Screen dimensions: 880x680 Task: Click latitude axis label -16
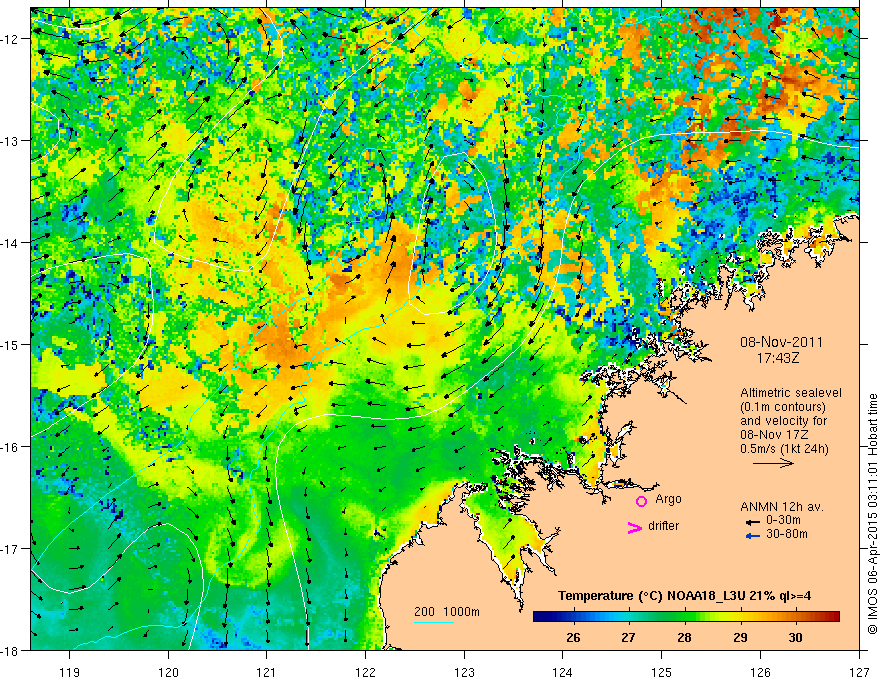click(x=11, y=447)
